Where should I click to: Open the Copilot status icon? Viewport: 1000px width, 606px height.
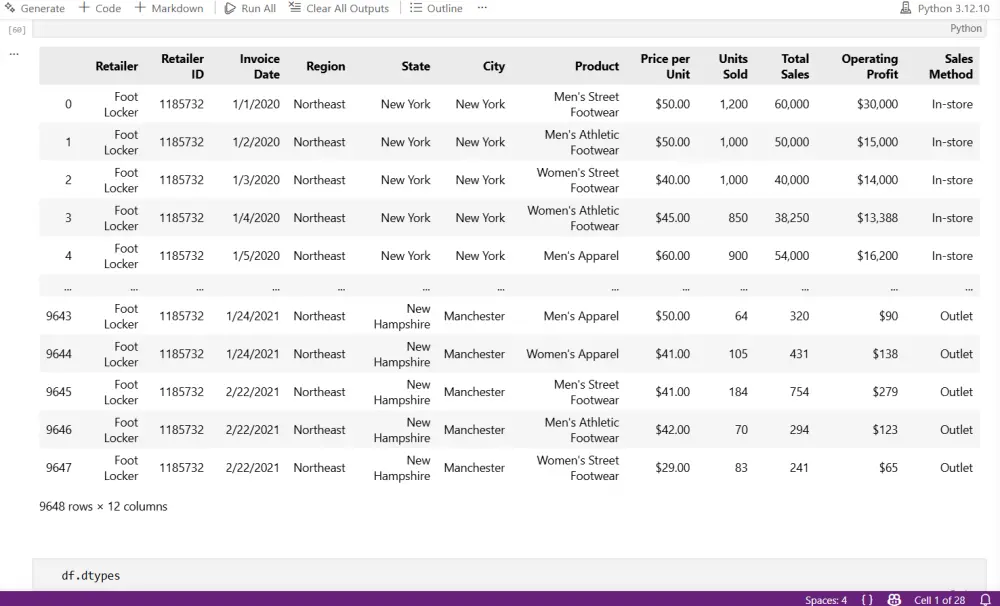[x=894, y=600]
